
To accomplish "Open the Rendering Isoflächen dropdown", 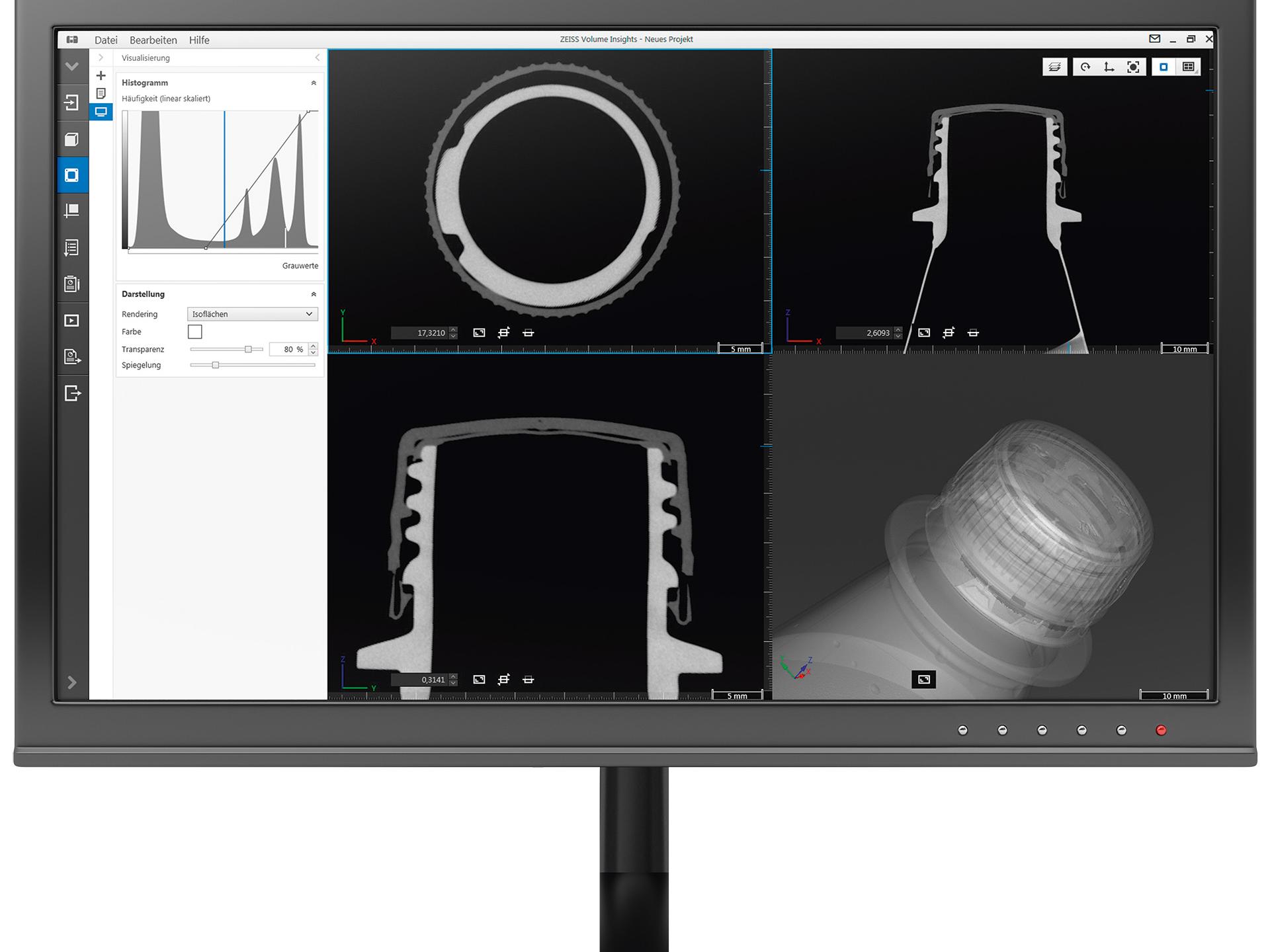I will [x=252, y=314].
